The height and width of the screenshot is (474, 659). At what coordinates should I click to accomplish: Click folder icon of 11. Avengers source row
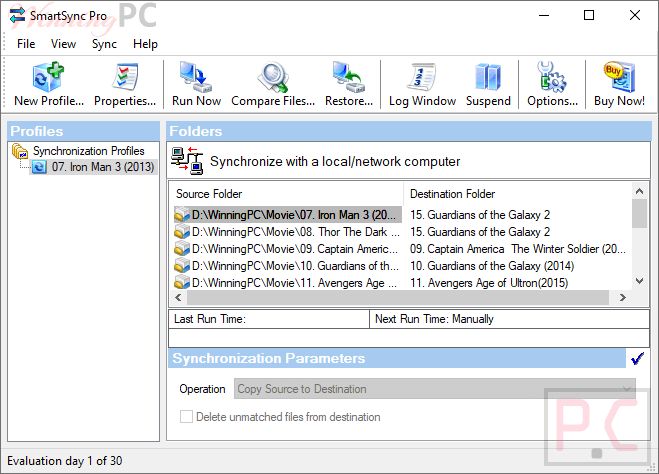tap(182, 282)
